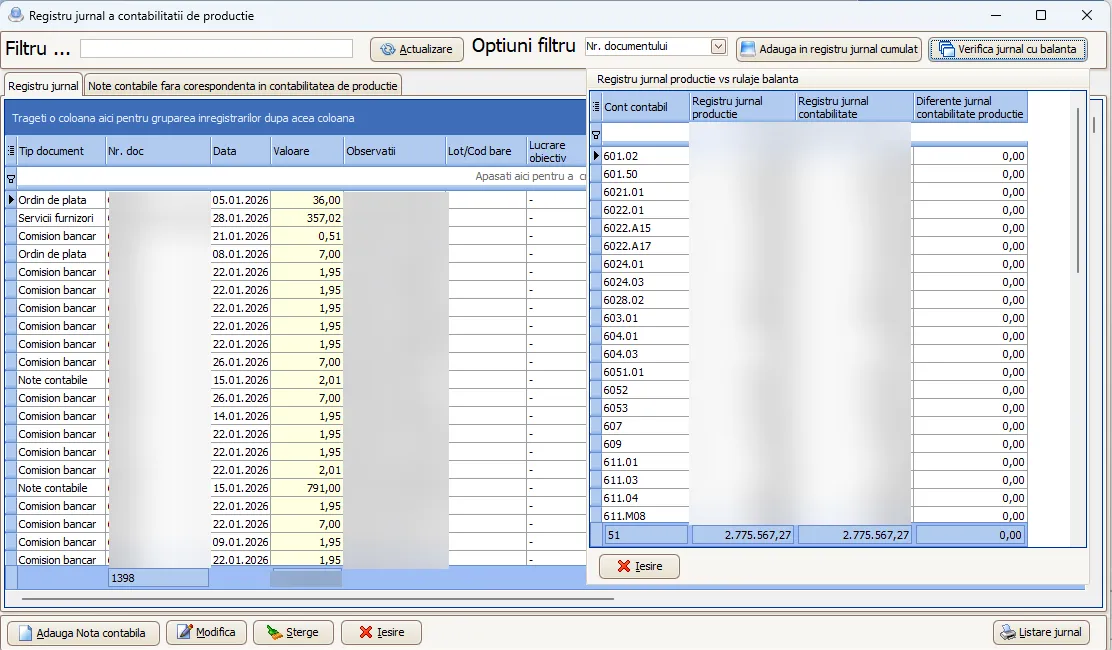Sort by Registru jurnal contabilitate column header
This screenshot has height=650, width=1112.
[855, 107]
